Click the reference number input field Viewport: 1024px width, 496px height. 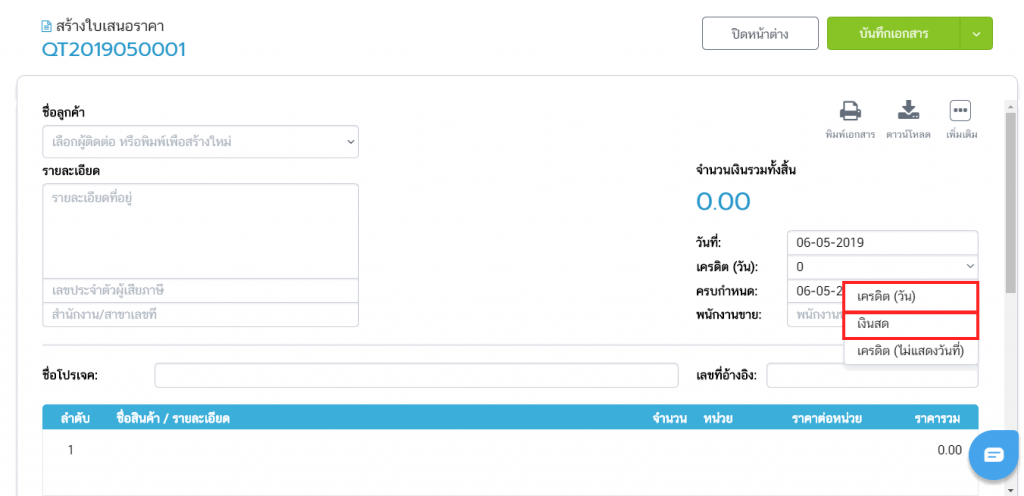(x=872, y=375)
